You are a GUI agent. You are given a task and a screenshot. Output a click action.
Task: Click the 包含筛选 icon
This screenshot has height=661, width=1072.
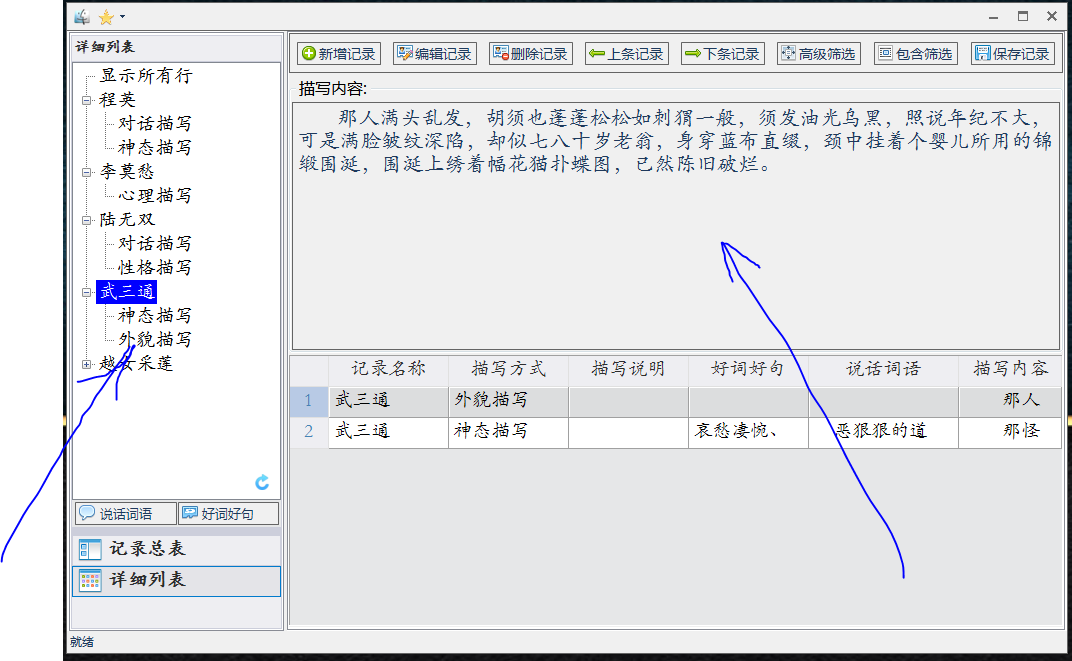(885, 53)
